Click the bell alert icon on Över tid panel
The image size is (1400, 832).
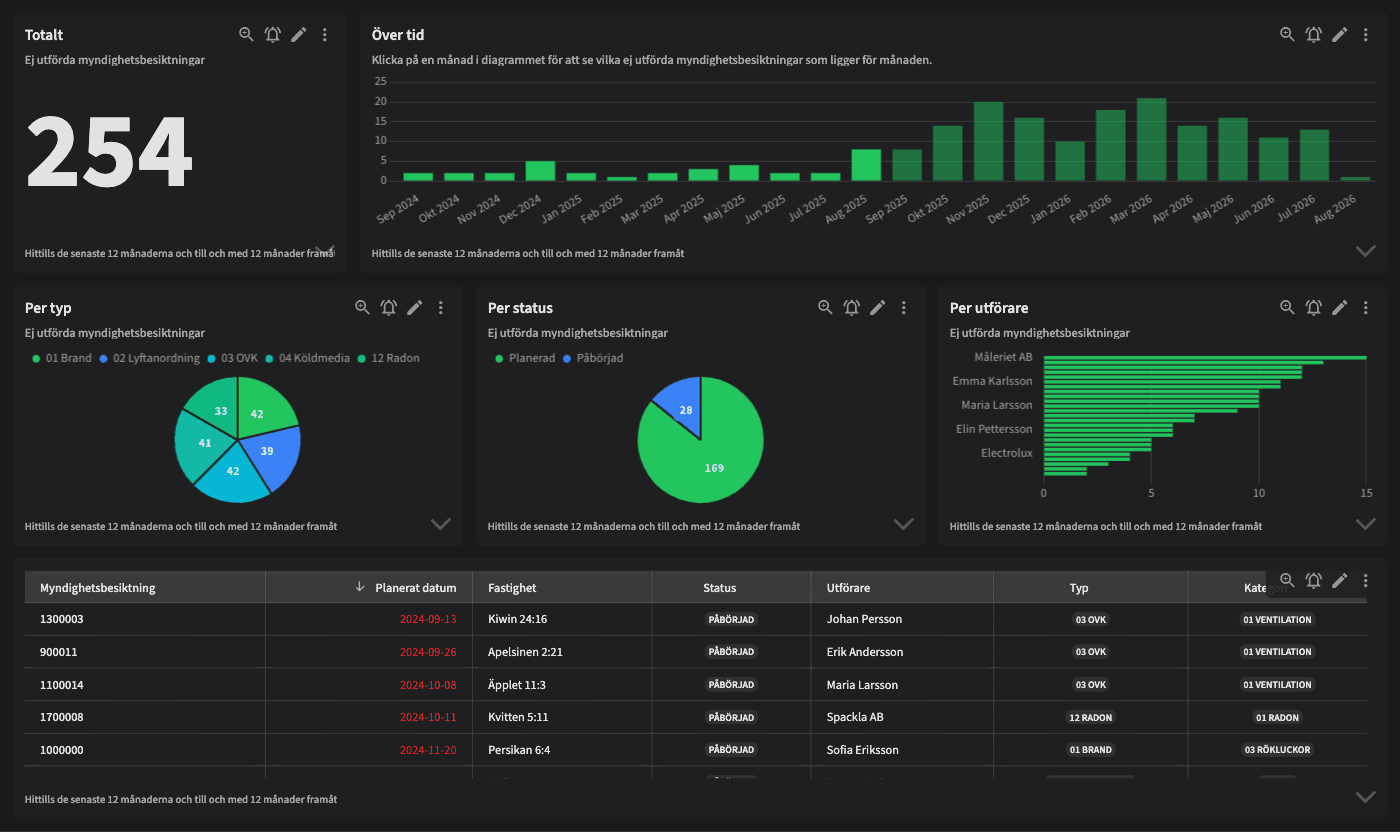pos(1313,34)
